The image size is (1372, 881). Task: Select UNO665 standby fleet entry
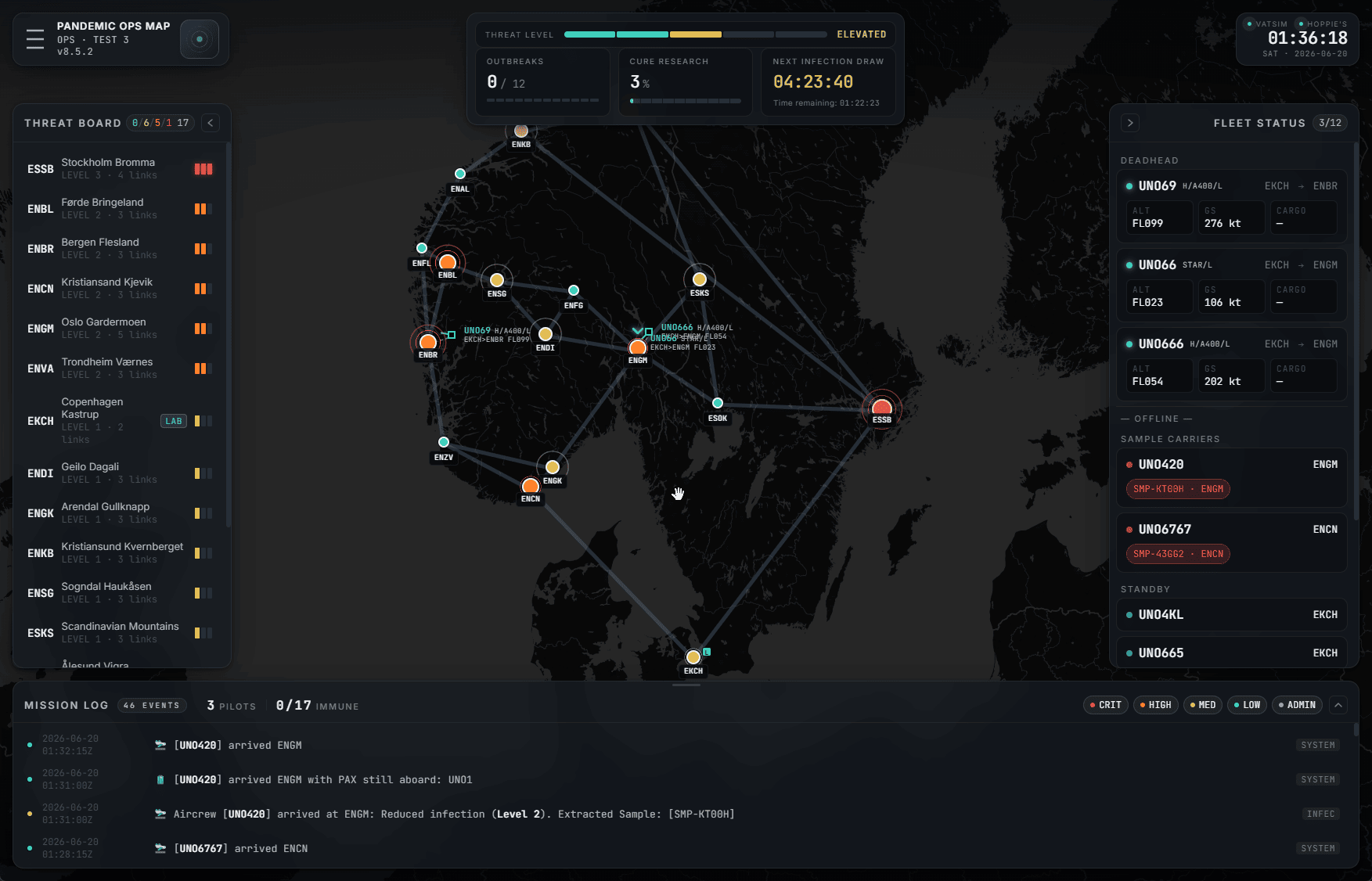[1232, 653]
